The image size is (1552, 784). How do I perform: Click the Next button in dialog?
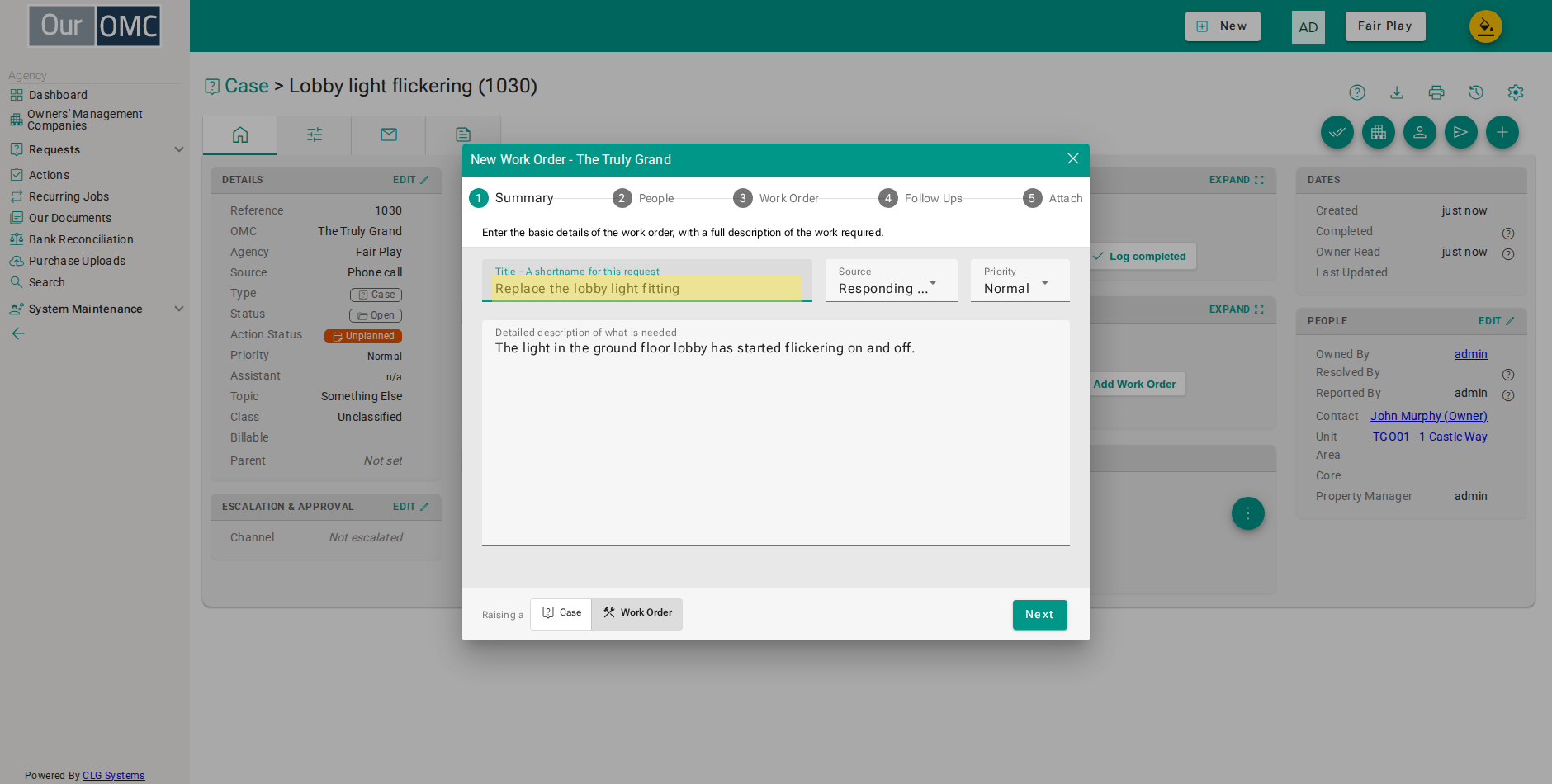(x=1039, y=615)
